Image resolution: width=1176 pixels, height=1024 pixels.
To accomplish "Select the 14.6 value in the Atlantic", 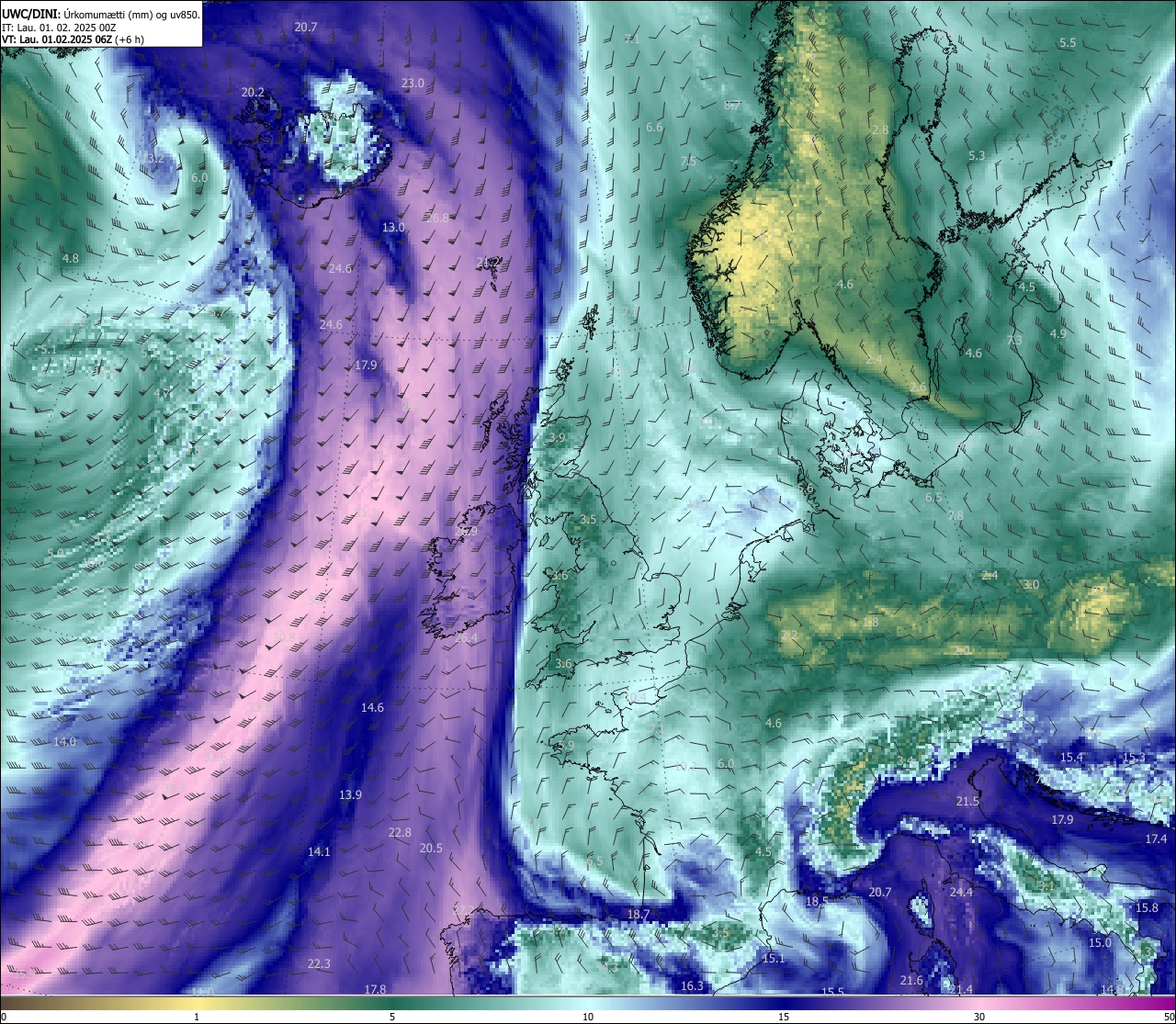I will tap(372, 707).
